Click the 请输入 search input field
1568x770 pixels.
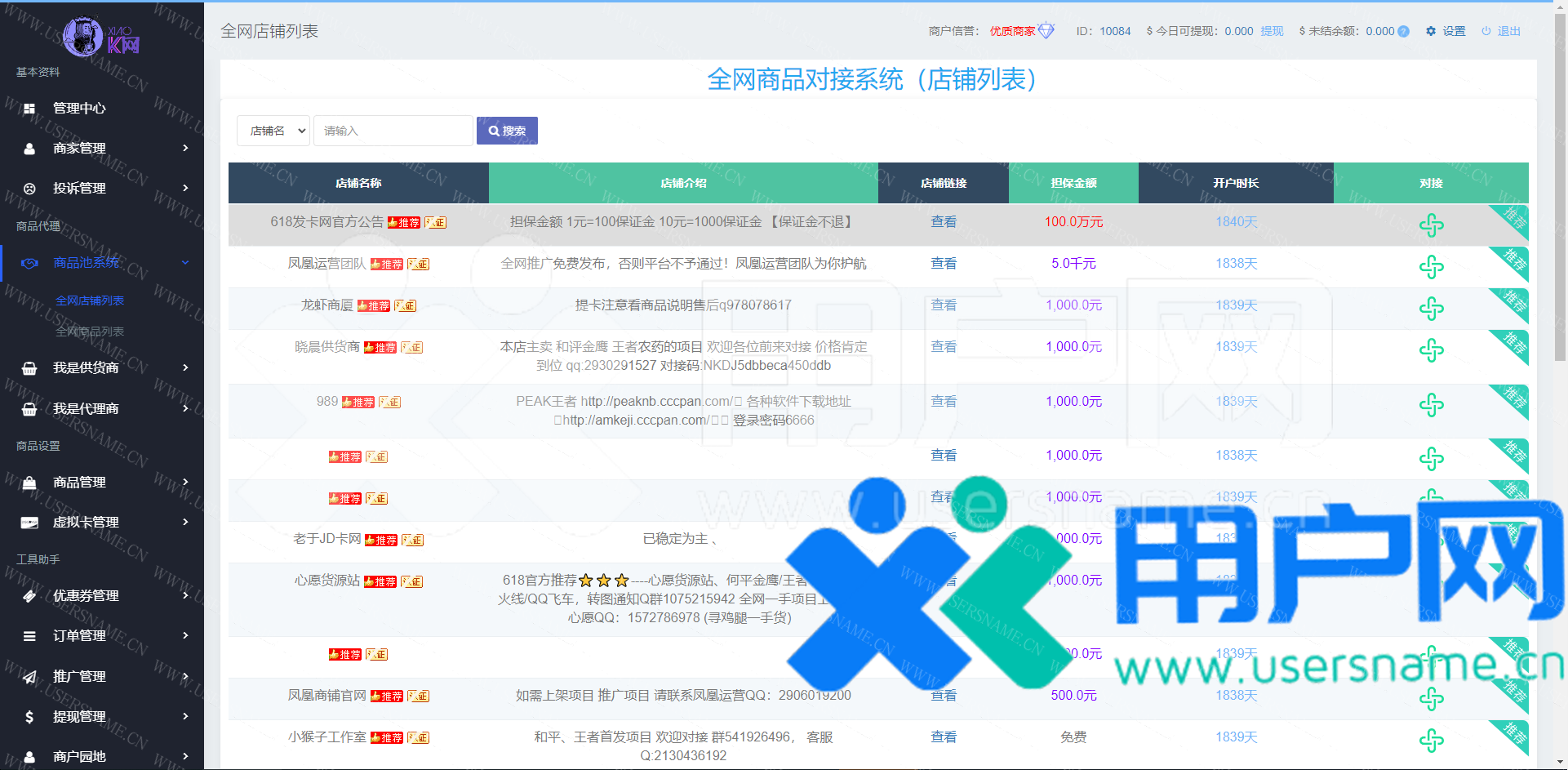tap(393, 131)
